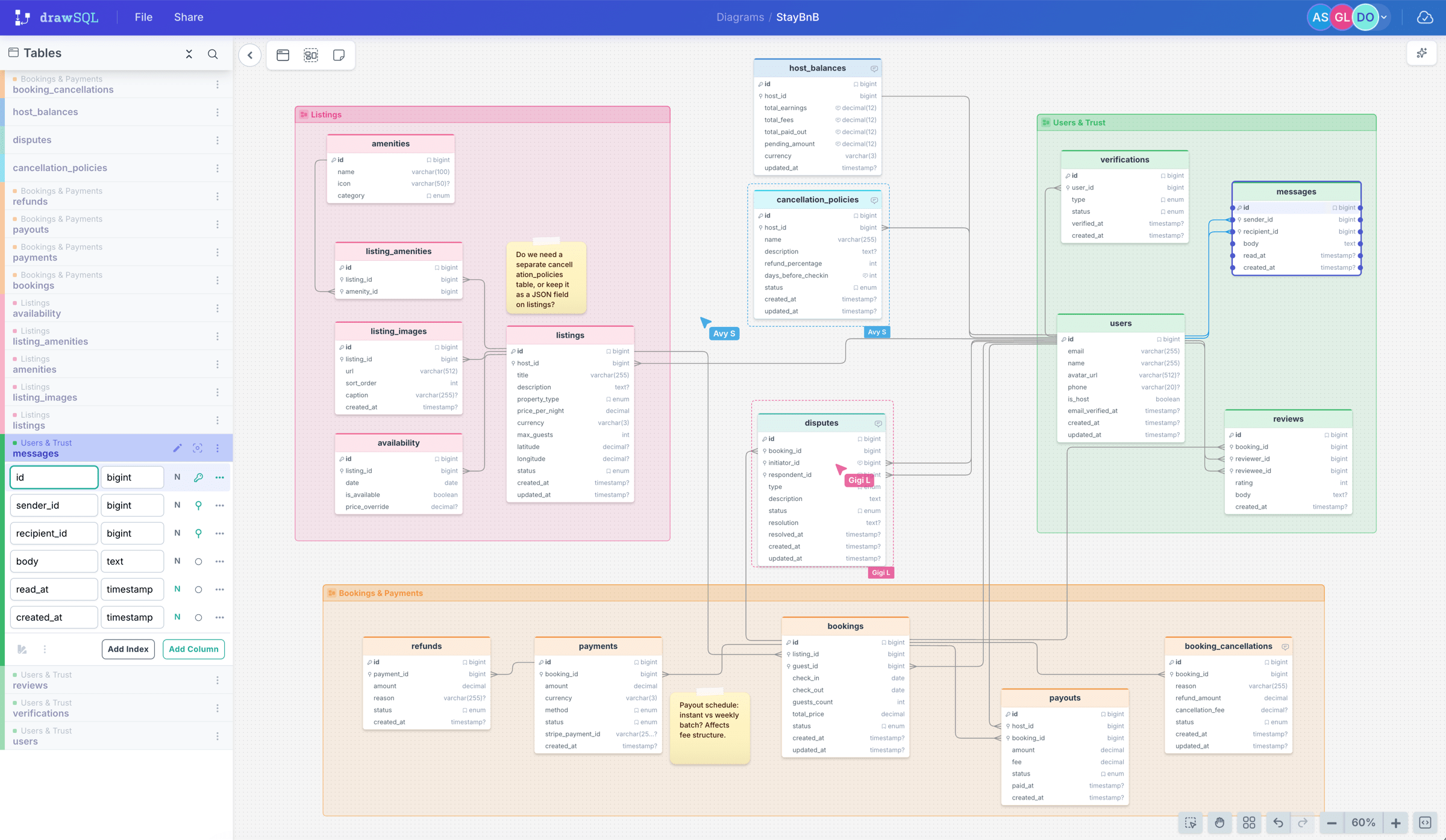Screen dimensions: 1446x840
Task: Open the auto-arrange layout tool
Action: tap(1248, 823)
